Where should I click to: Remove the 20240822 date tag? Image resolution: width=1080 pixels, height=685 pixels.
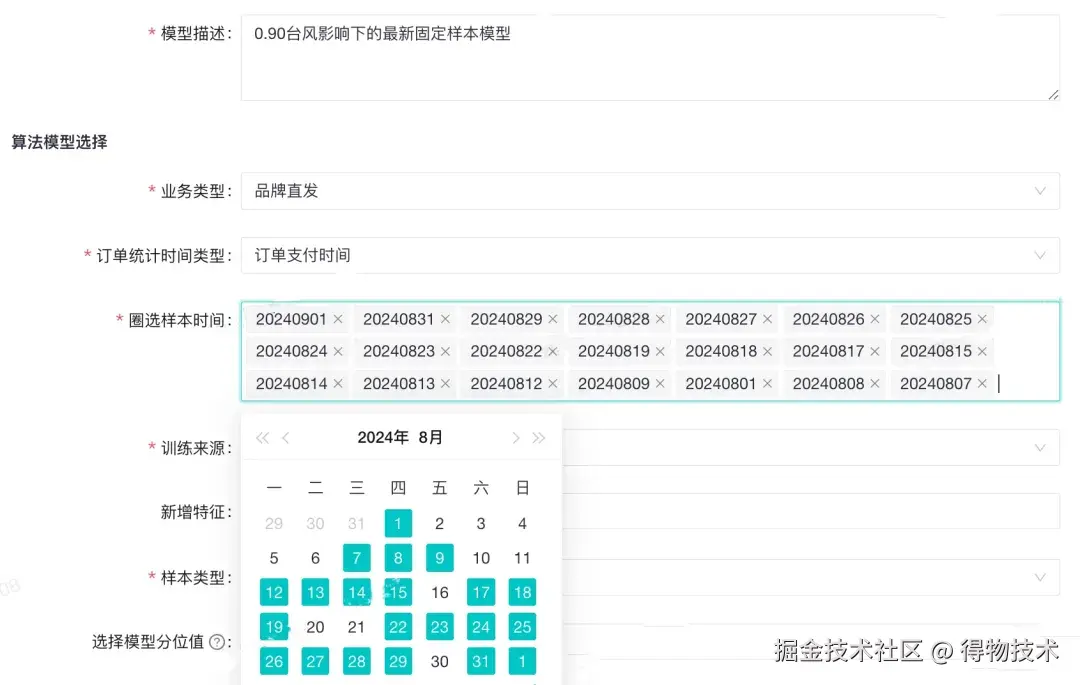click(x=552, y=351)
